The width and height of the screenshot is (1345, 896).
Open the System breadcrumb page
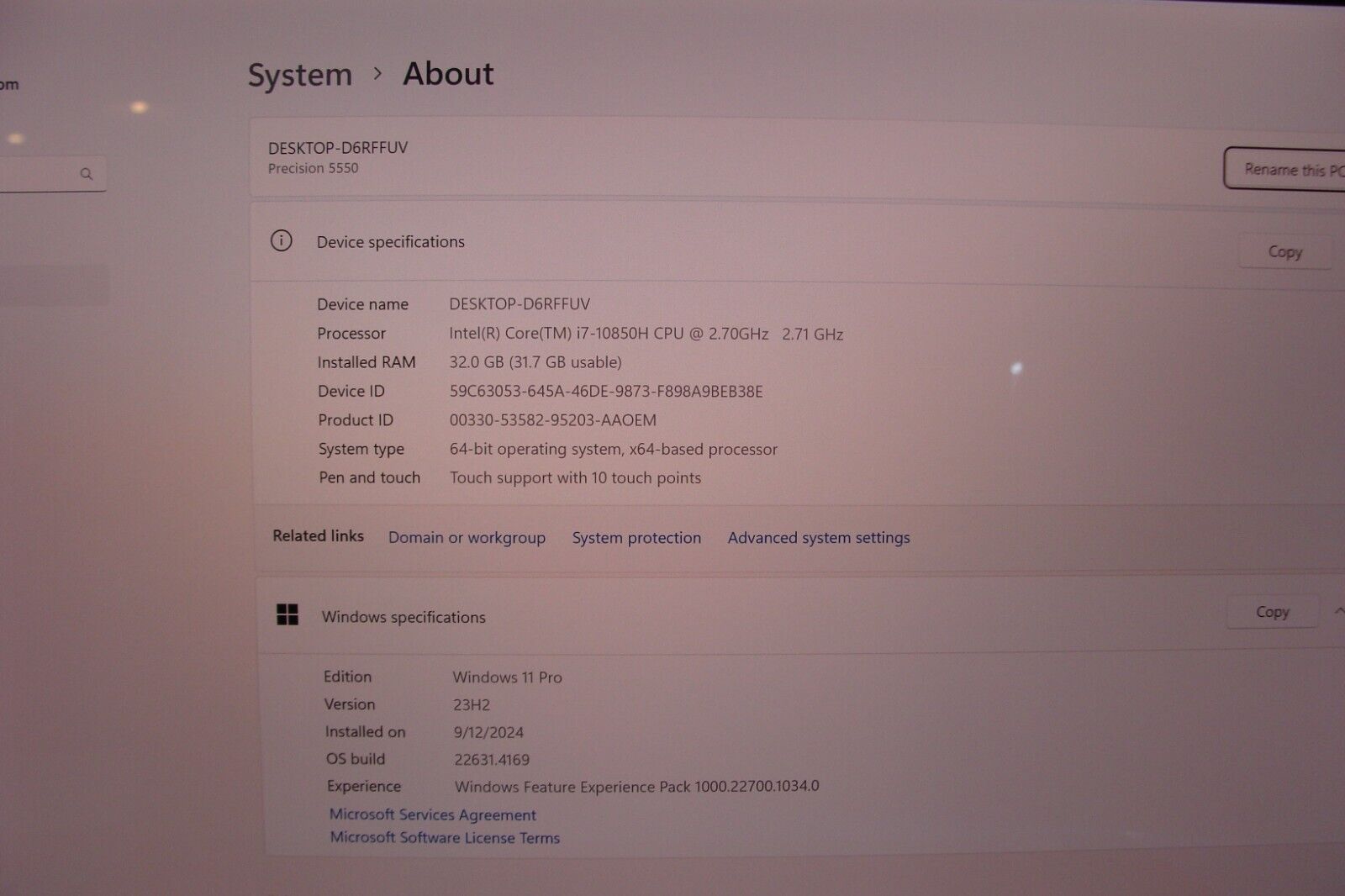point(299,74)
